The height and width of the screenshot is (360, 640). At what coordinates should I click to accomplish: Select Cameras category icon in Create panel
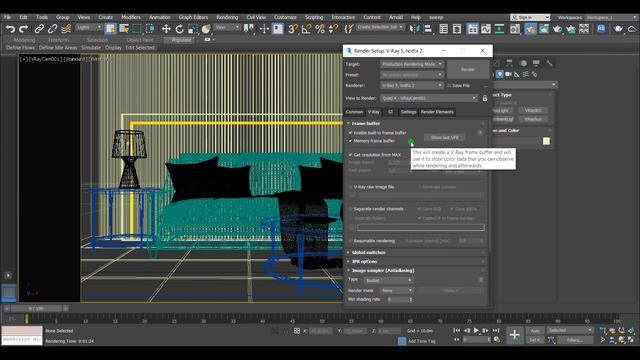[508, 74]
